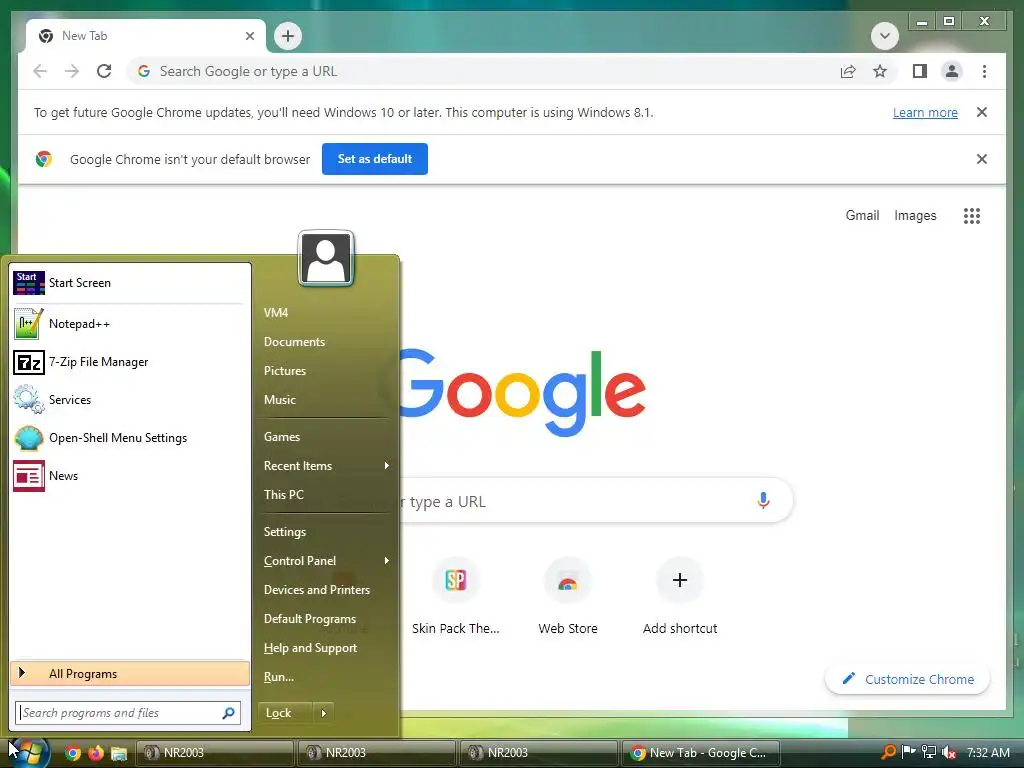Click Add shortcut plus tile
The image size is (1024, 768).
680,596
